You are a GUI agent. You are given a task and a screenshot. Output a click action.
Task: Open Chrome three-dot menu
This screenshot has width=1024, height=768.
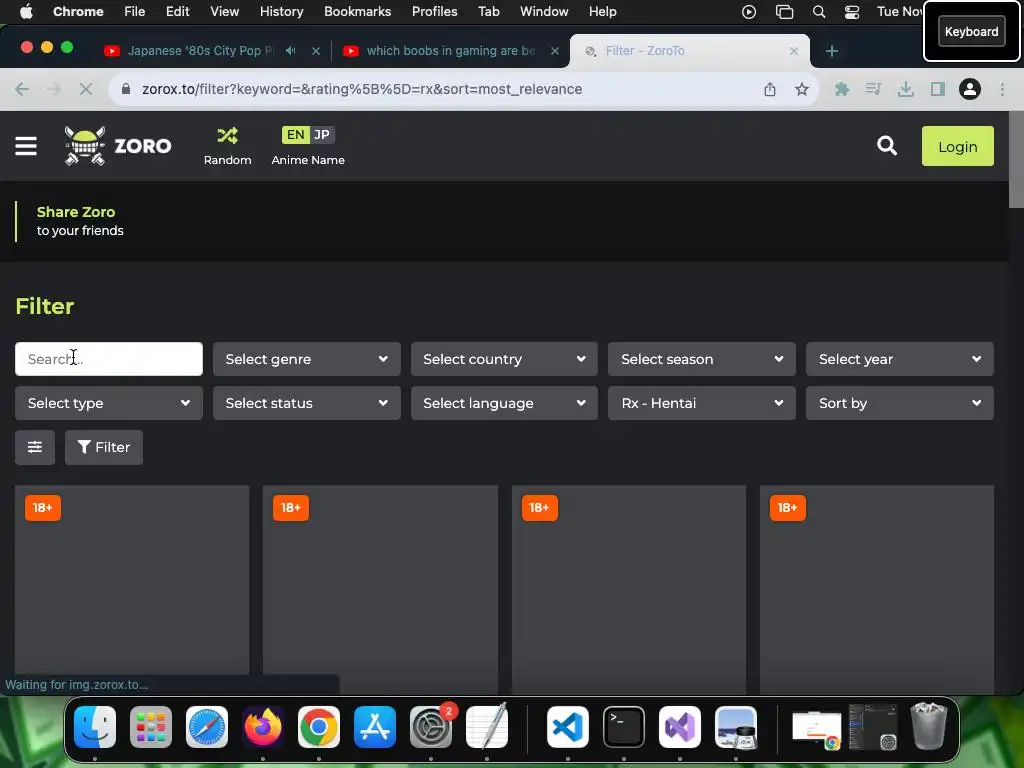(x=1002, y=89)
